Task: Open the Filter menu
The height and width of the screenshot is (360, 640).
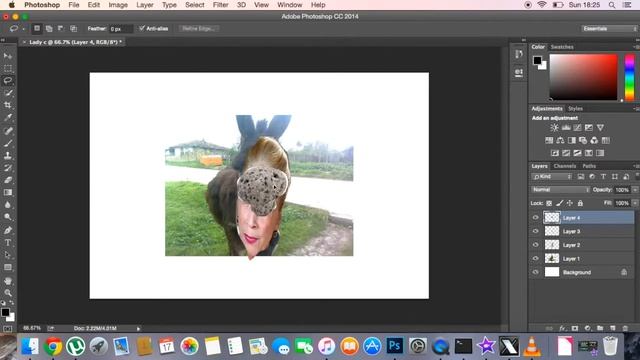Action: (x=220, y=5)
